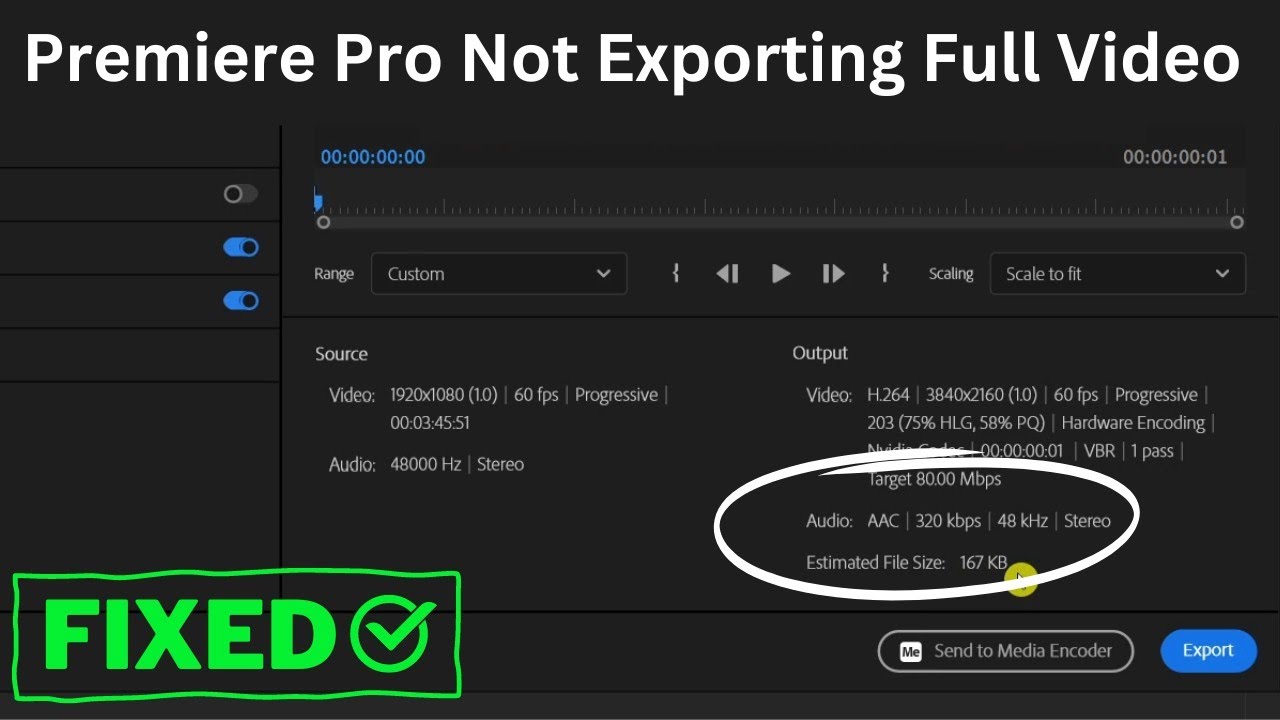
Task: Click the right range handle under timeline
Action: [1237, 222]
